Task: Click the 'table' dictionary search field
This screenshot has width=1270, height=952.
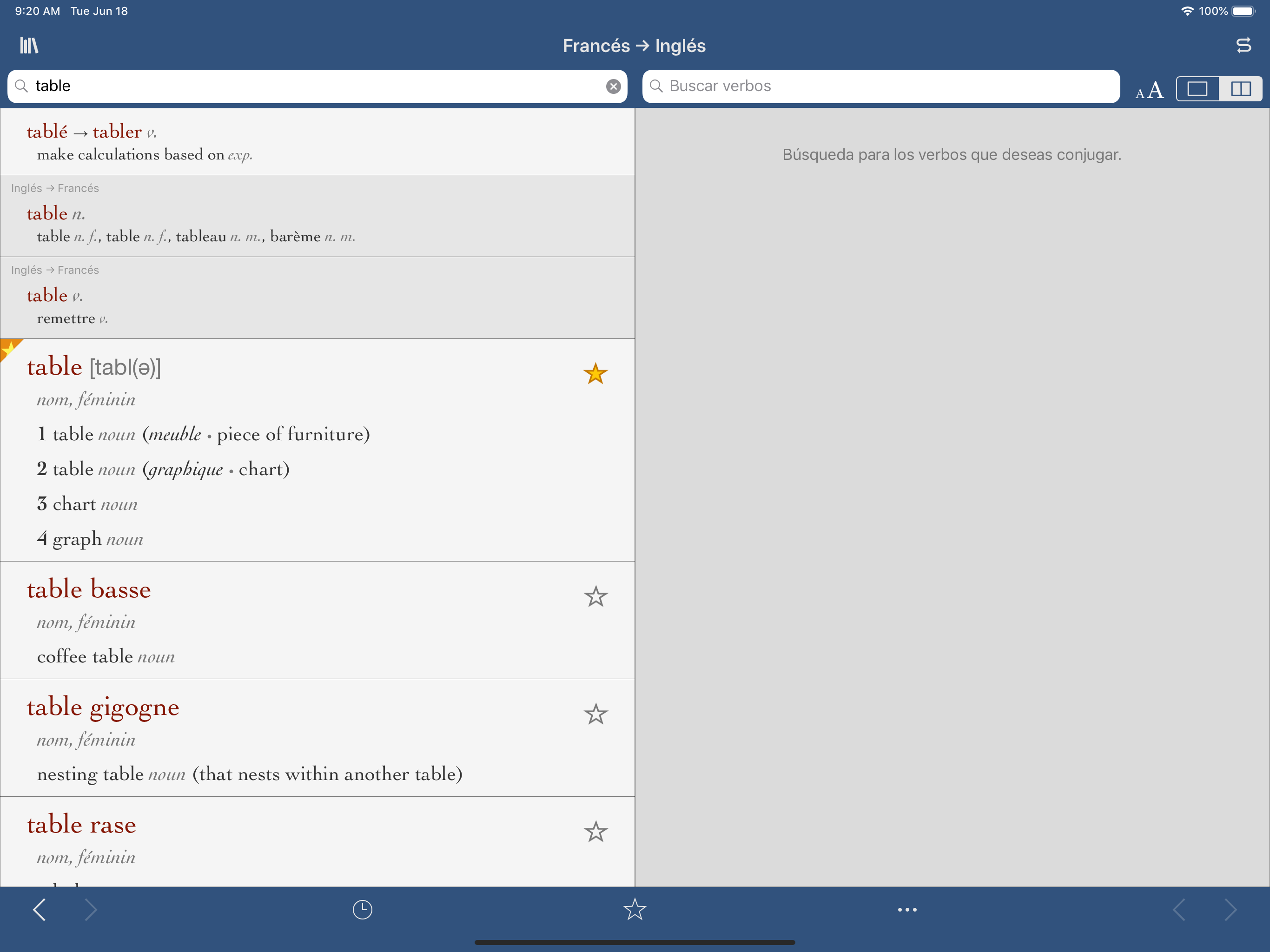Action: point(310,87)
